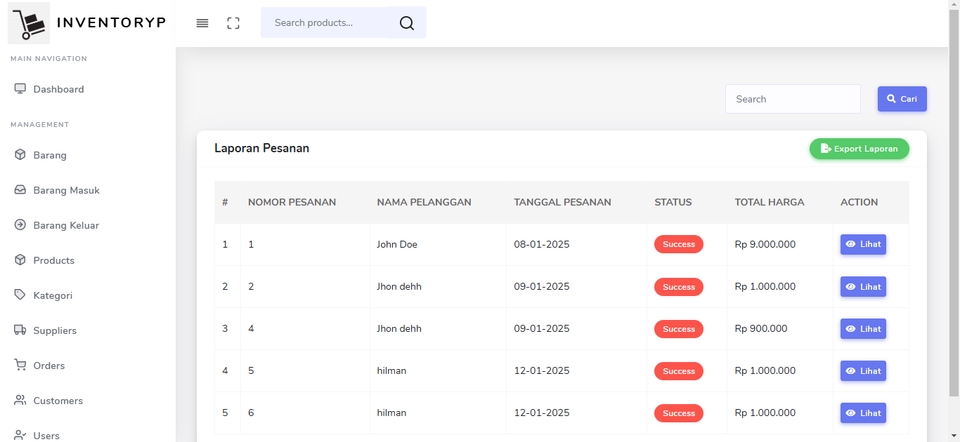This screenshot has width=960, height=442.
Task: Export the report with Export Laporan
Action: coord(859,149)
